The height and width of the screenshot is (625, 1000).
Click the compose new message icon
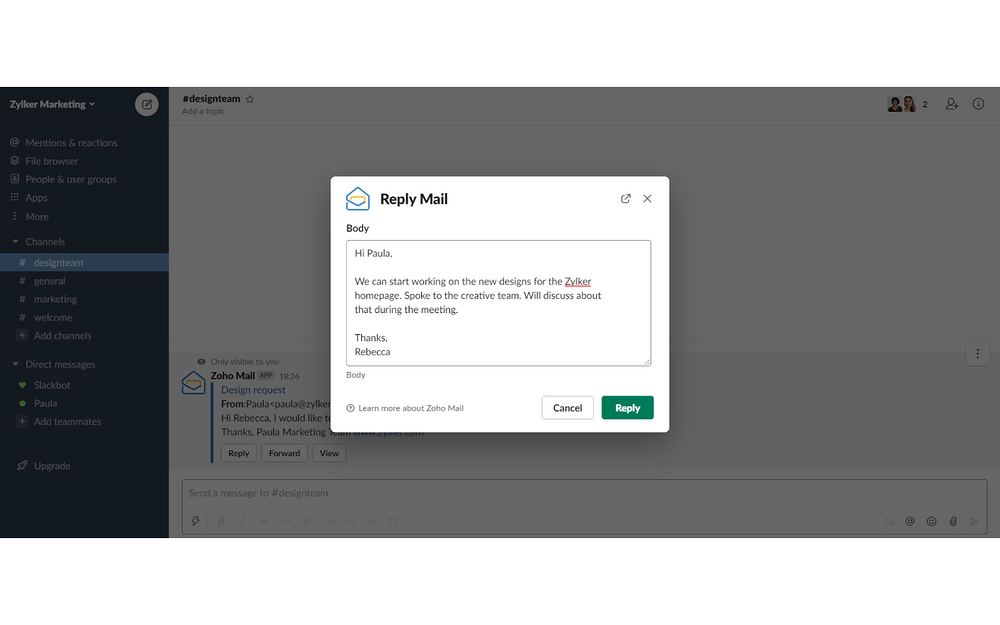point(146,104)
